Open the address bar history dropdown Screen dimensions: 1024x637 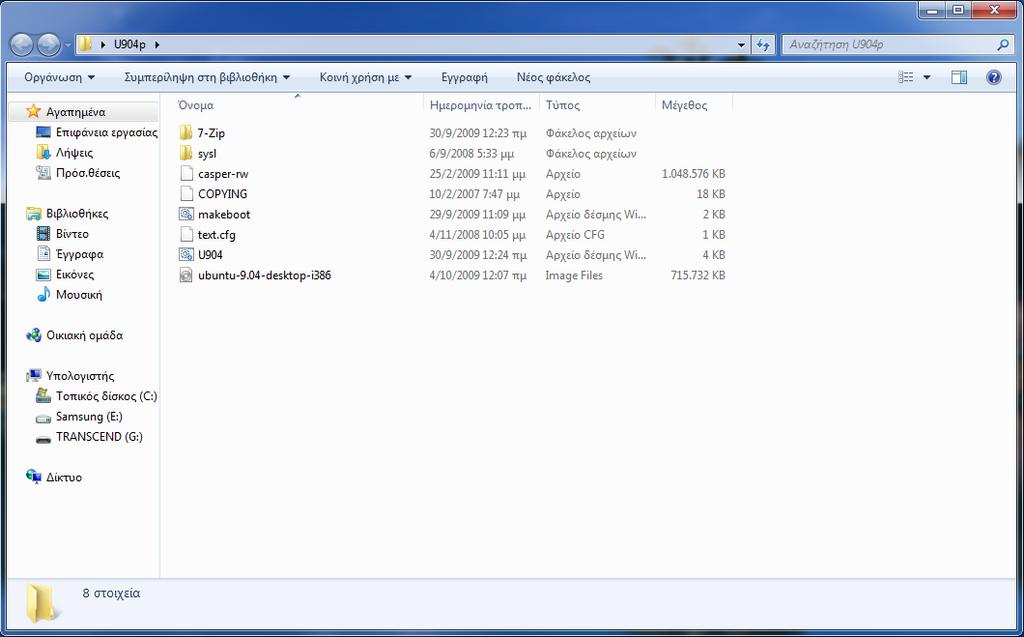pos(741,45)
